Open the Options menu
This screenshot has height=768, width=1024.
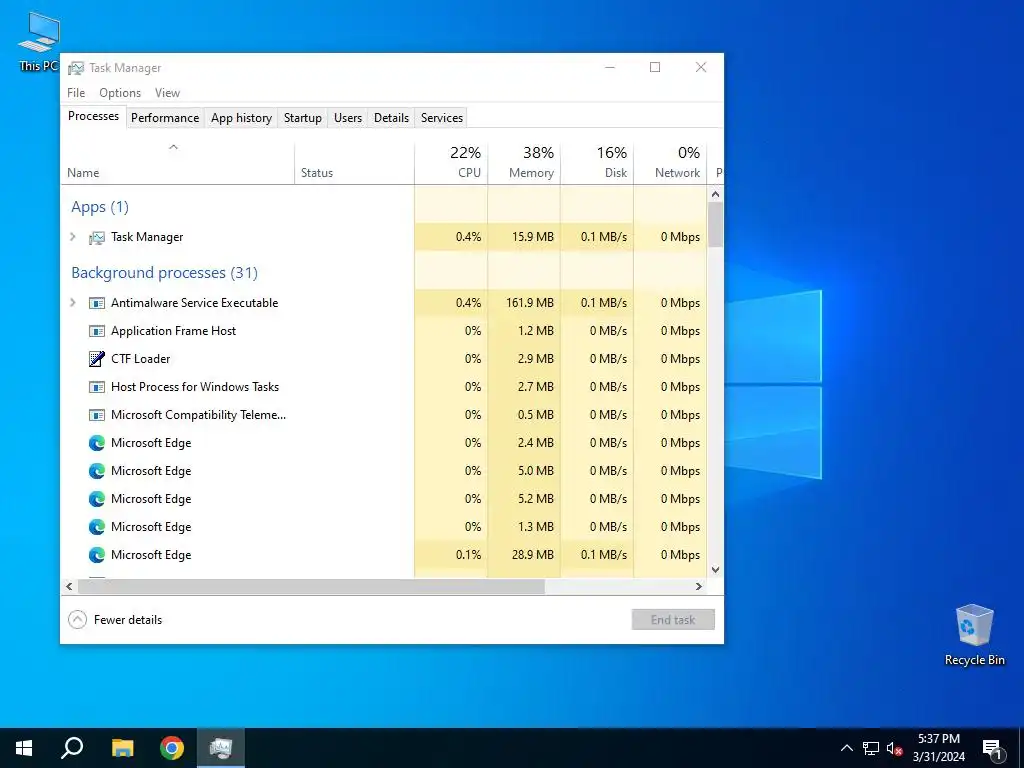point(120,93)
